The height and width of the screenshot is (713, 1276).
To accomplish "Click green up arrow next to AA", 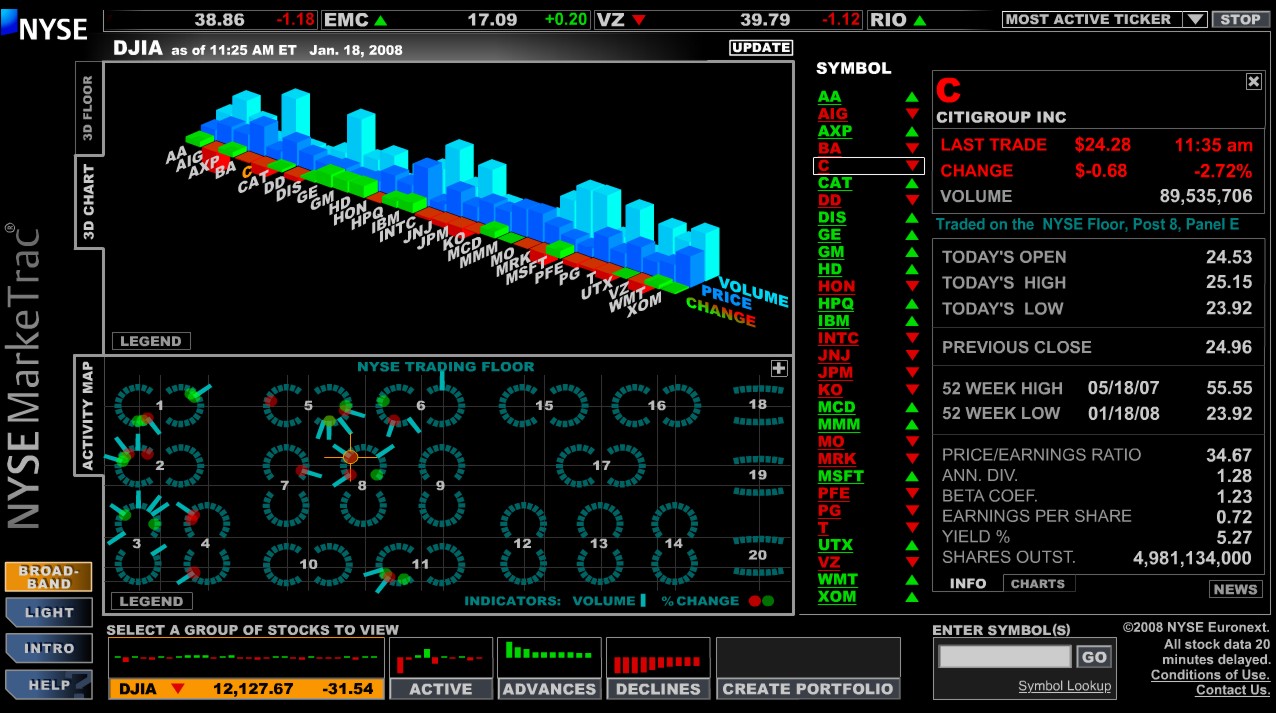I will tap(911, 97).
